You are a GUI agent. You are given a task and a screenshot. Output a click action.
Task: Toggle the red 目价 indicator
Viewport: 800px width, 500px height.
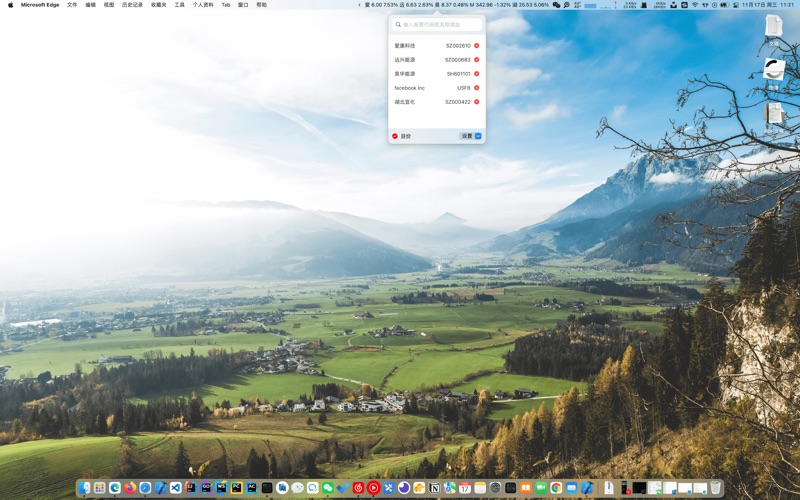(x=395, y=136)
